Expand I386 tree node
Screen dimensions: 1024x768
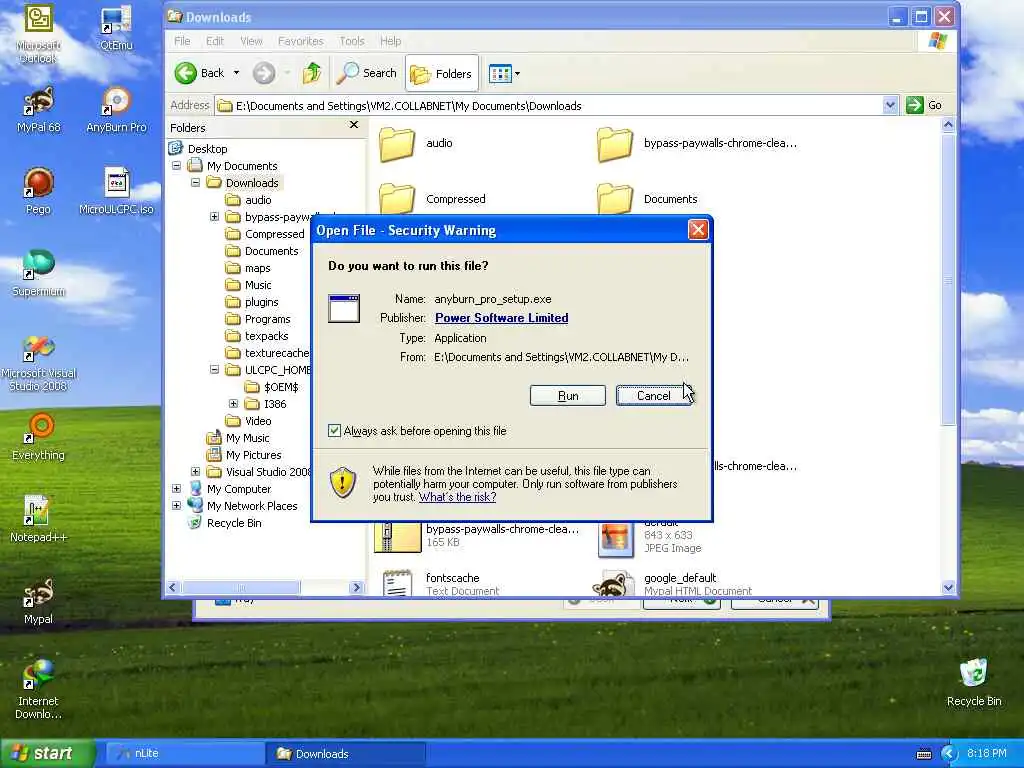click(233, 404)
